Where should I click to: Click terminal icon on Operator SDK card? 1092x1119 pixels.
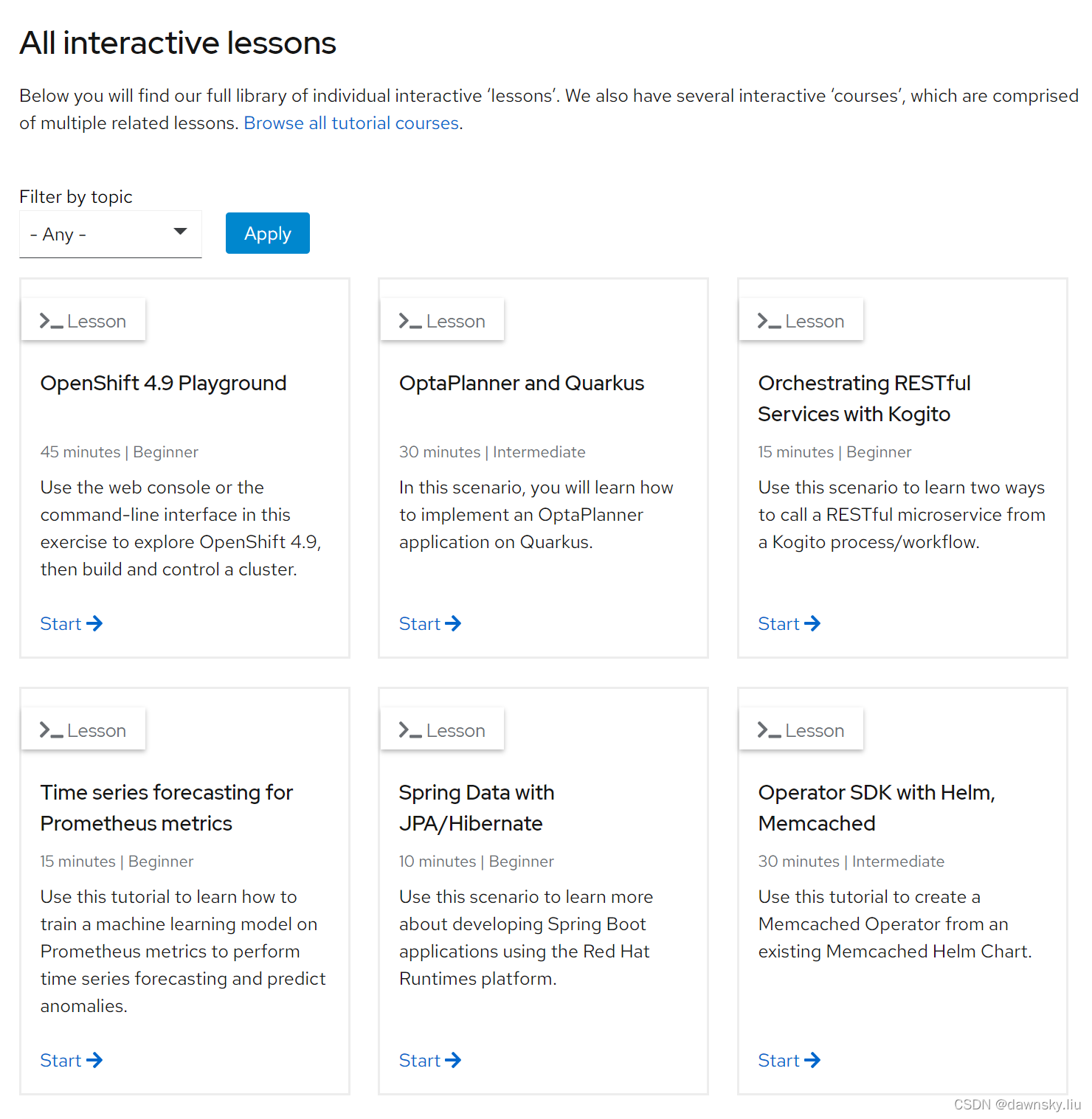click(x=769, y=730)
